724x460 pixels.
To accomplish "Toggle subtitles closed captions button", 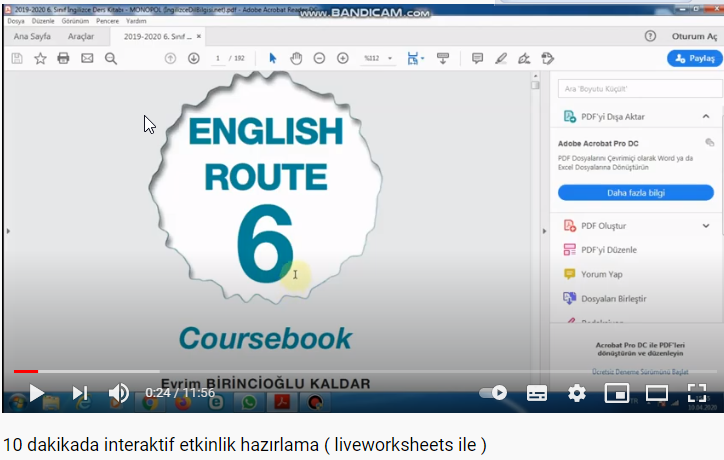I will [537, 393].
